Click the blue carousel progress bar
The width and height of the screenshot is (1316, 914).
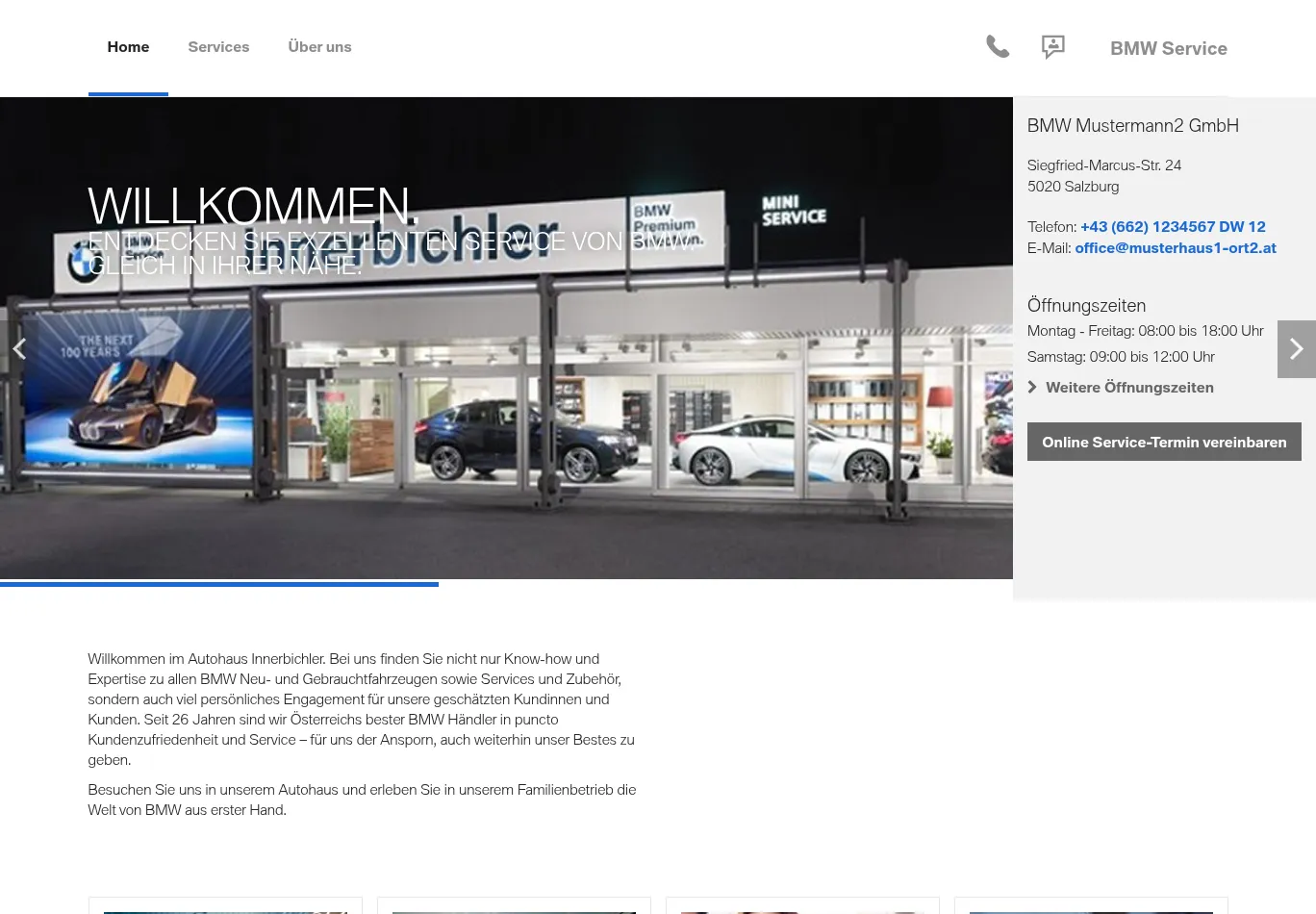[219, 583]
